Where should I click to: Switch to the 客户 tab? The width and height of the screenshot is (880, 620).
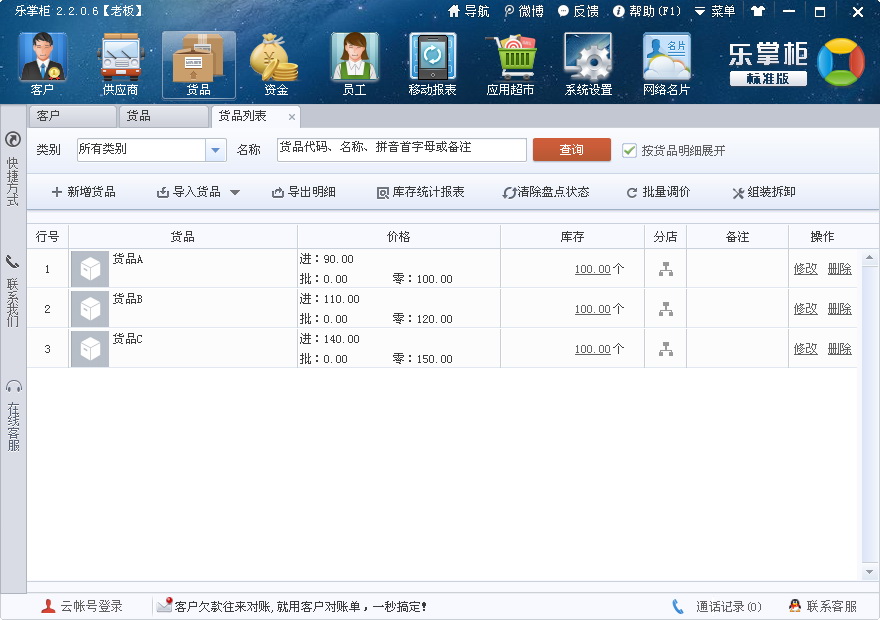tap(72, 116)
